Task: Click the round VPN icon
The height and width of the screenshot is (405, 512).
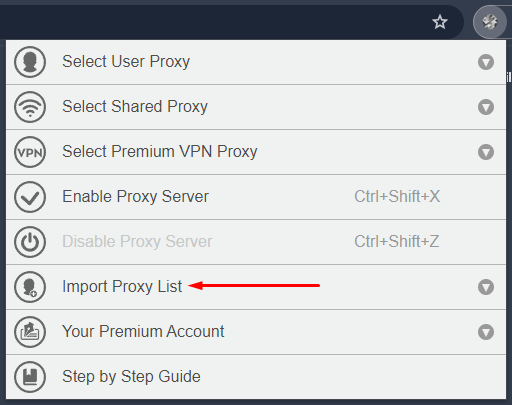Action: coord(30,152)
